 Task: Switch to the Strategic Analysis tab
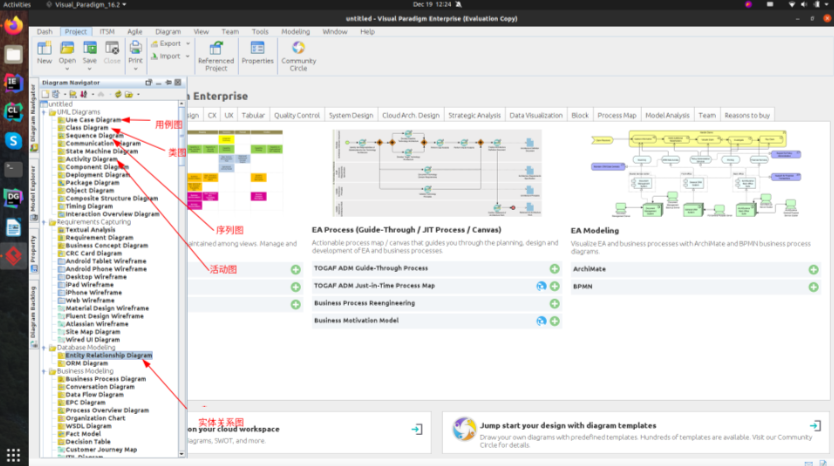coord(474,115)
